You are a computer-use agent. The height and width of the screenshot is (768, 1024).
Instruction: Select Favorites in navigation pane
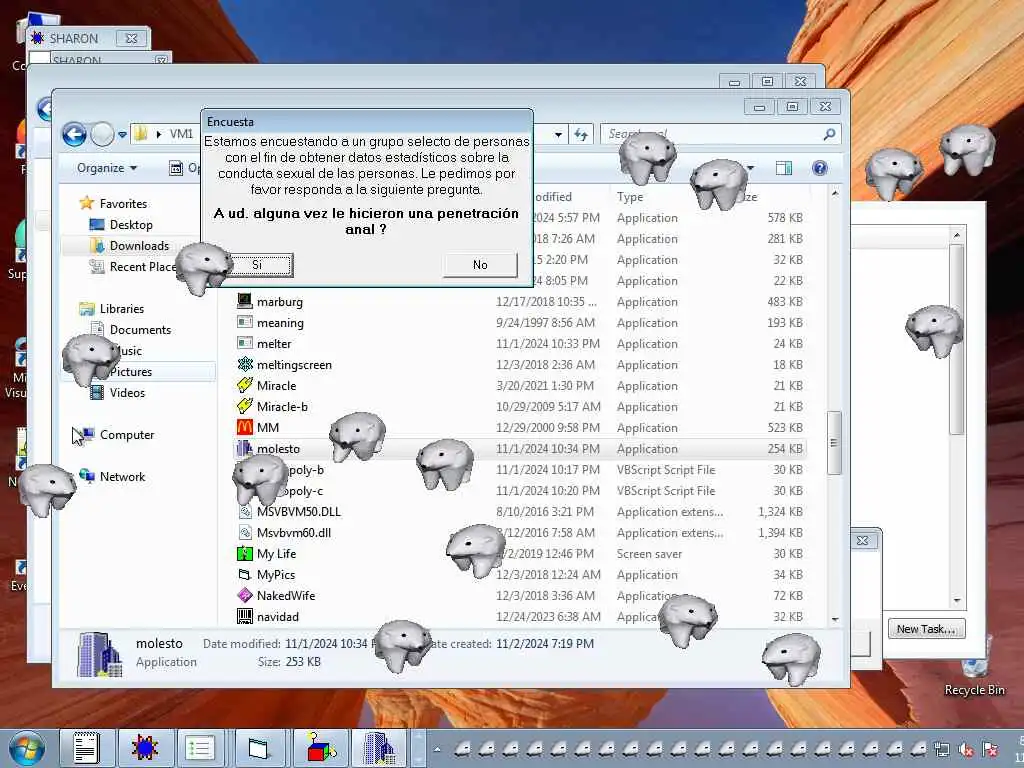click(123, 204)
